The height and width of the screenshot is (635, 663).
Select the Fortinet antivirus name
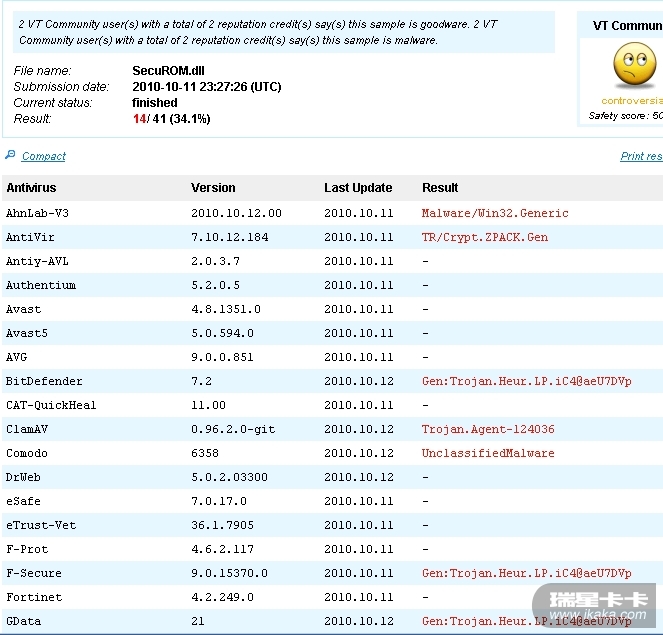[34, 597]
